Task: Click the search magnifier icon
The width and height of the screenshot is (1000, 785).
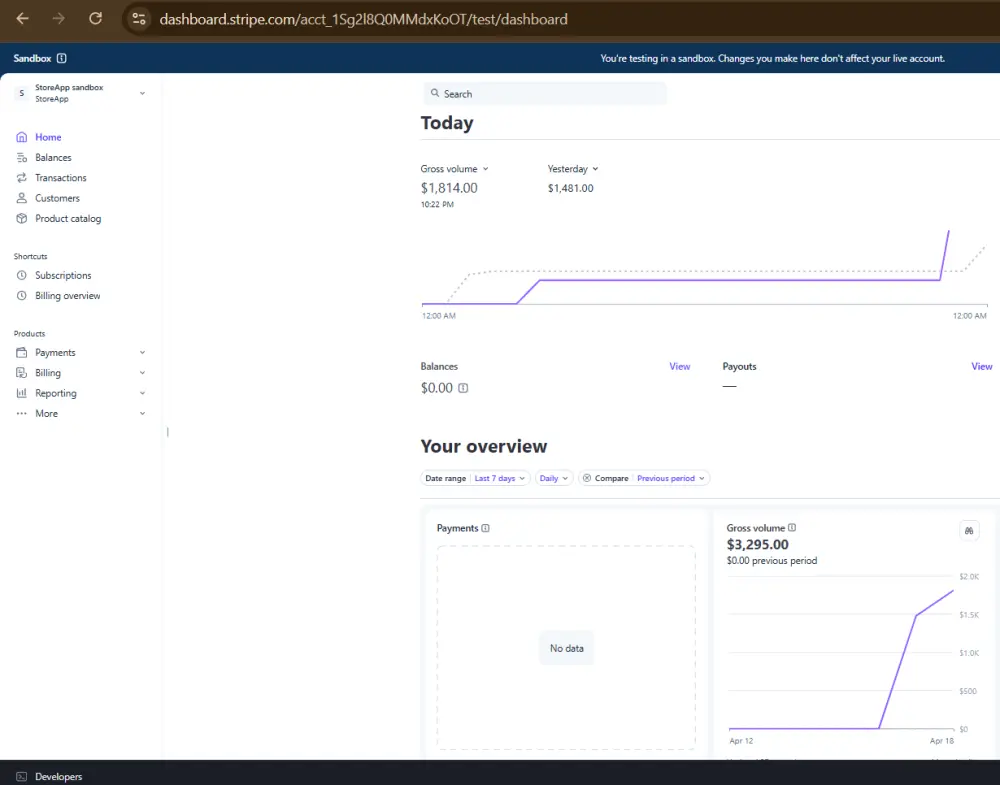Action: click(x=435, y=93)
